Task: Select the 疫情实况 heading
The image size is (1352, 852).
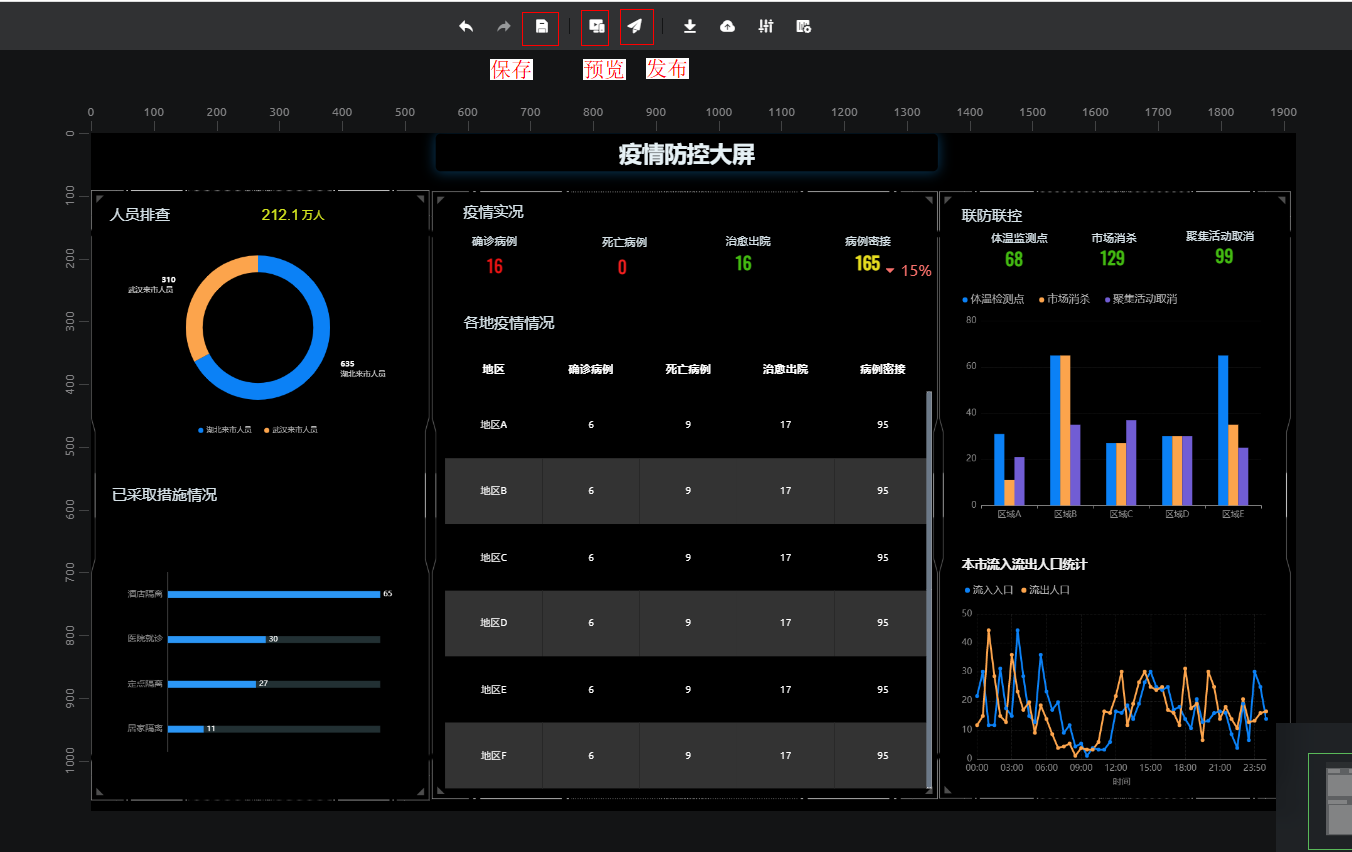Action: pyautogui.click(x=493, y=212)
